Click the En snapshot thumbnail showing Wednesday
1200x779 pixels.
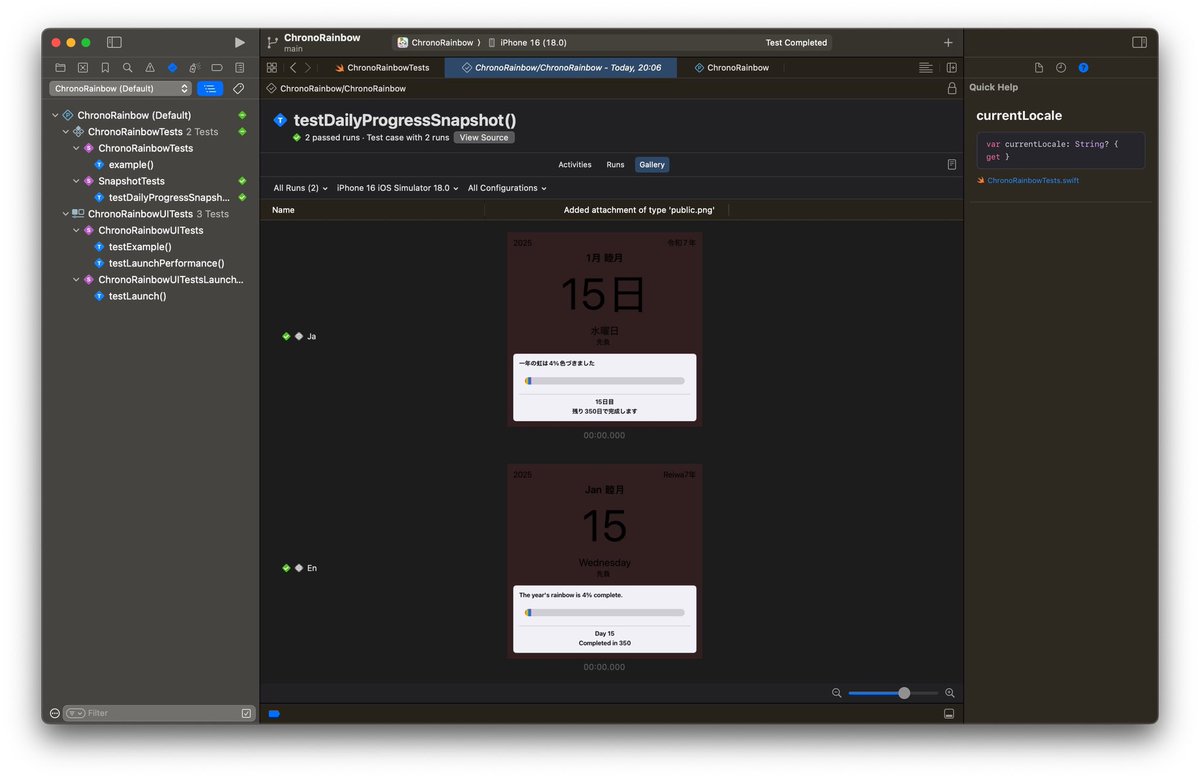(604, 560)
